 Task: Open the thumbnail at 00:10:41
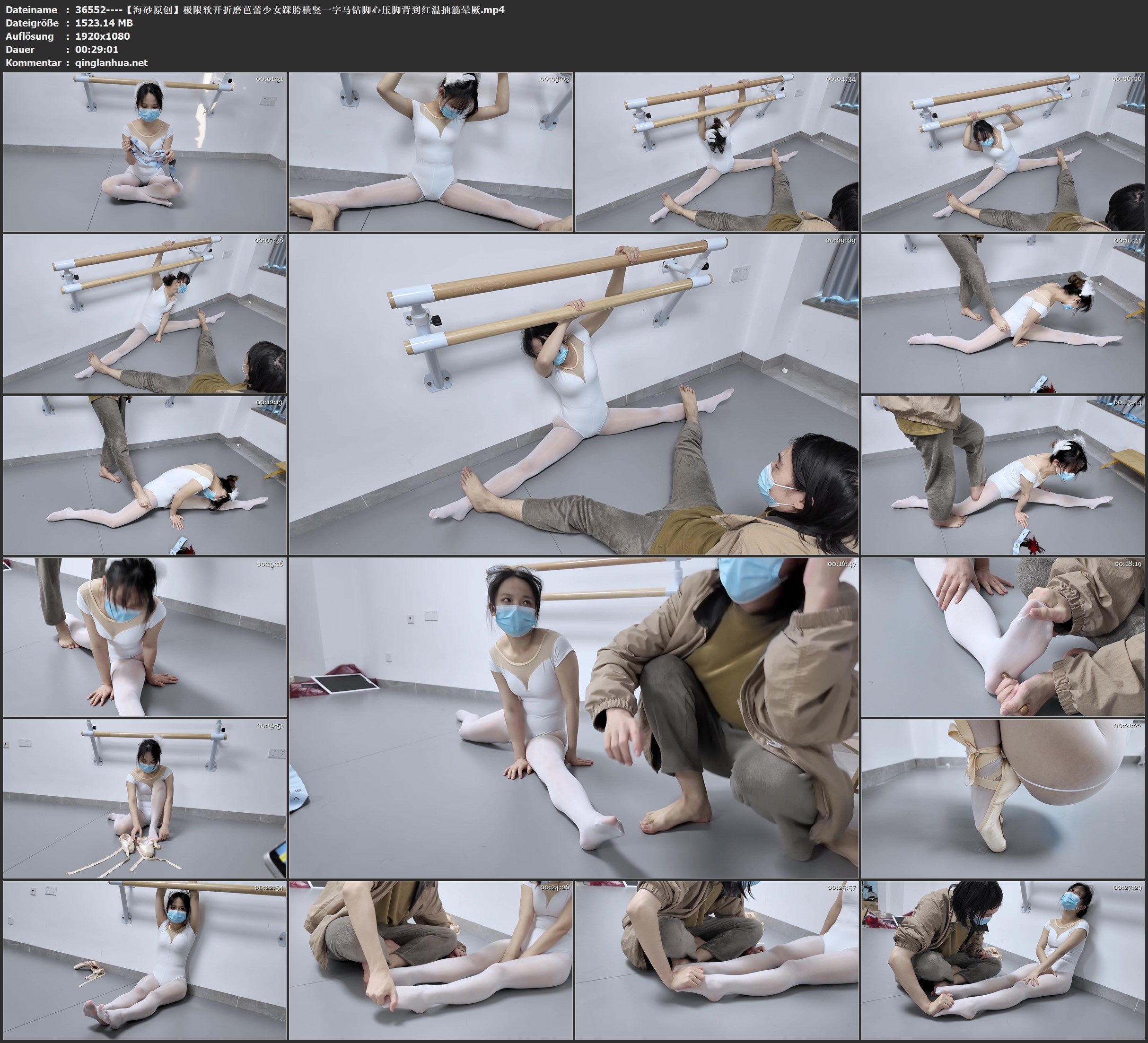tap(1003, 313)
